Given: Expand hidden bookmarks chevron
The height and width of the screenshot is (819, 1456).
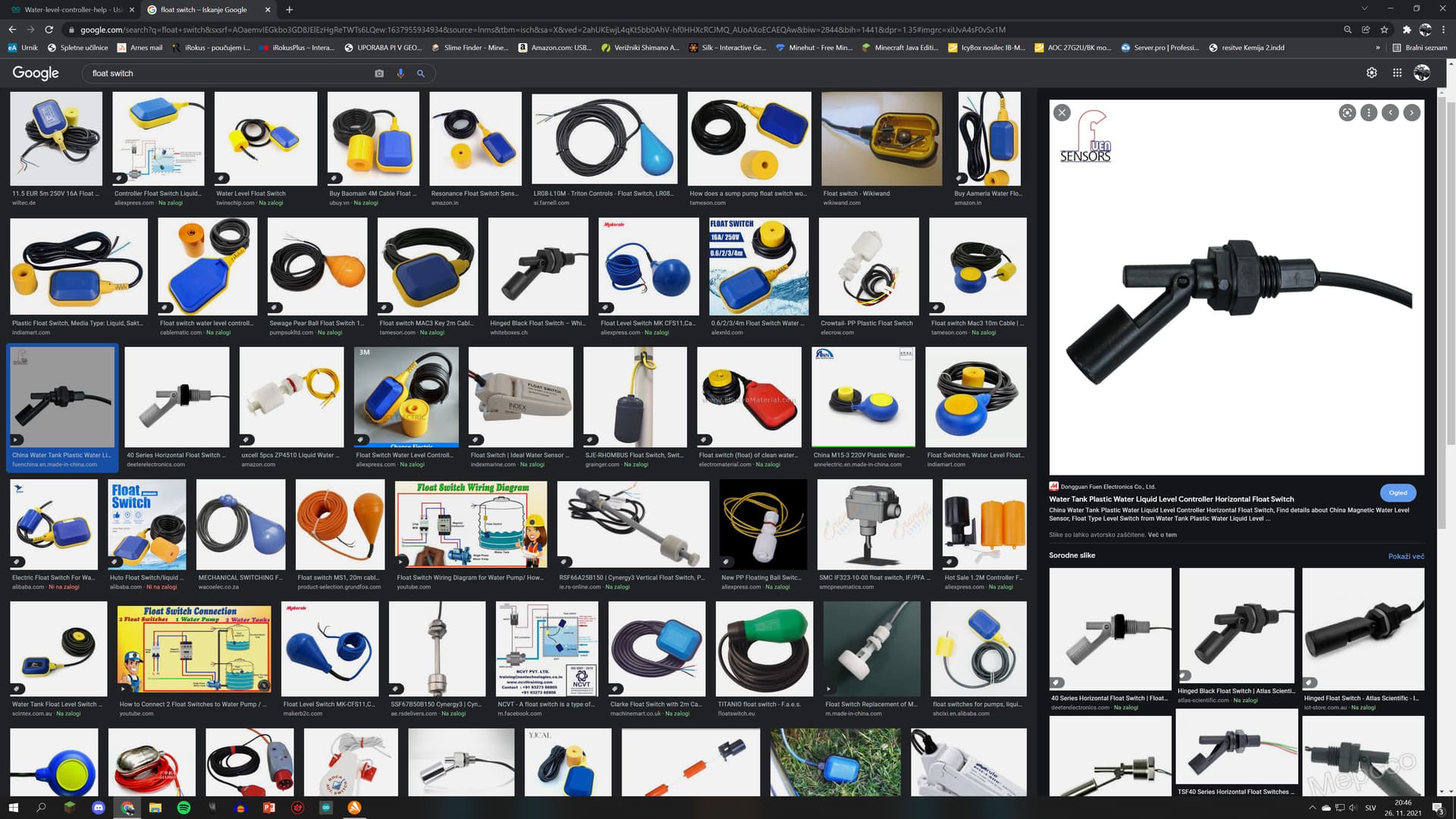Looking at the screenshot, I should pyautogui.click(x=1378, y=48).
